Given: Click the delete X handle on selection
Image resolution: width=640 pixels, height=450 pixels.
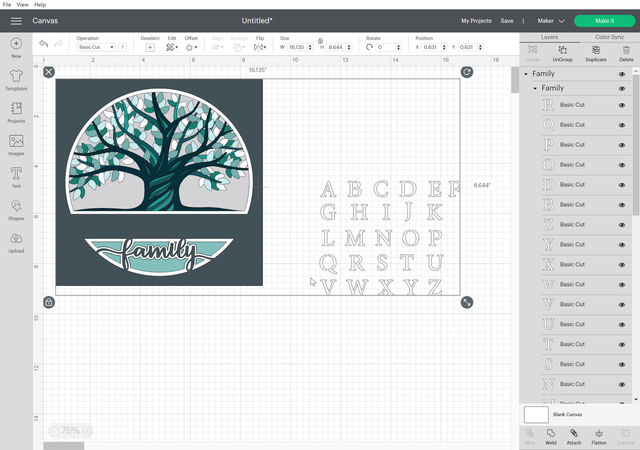Looking at the screenshot, I should coord(49,72).
